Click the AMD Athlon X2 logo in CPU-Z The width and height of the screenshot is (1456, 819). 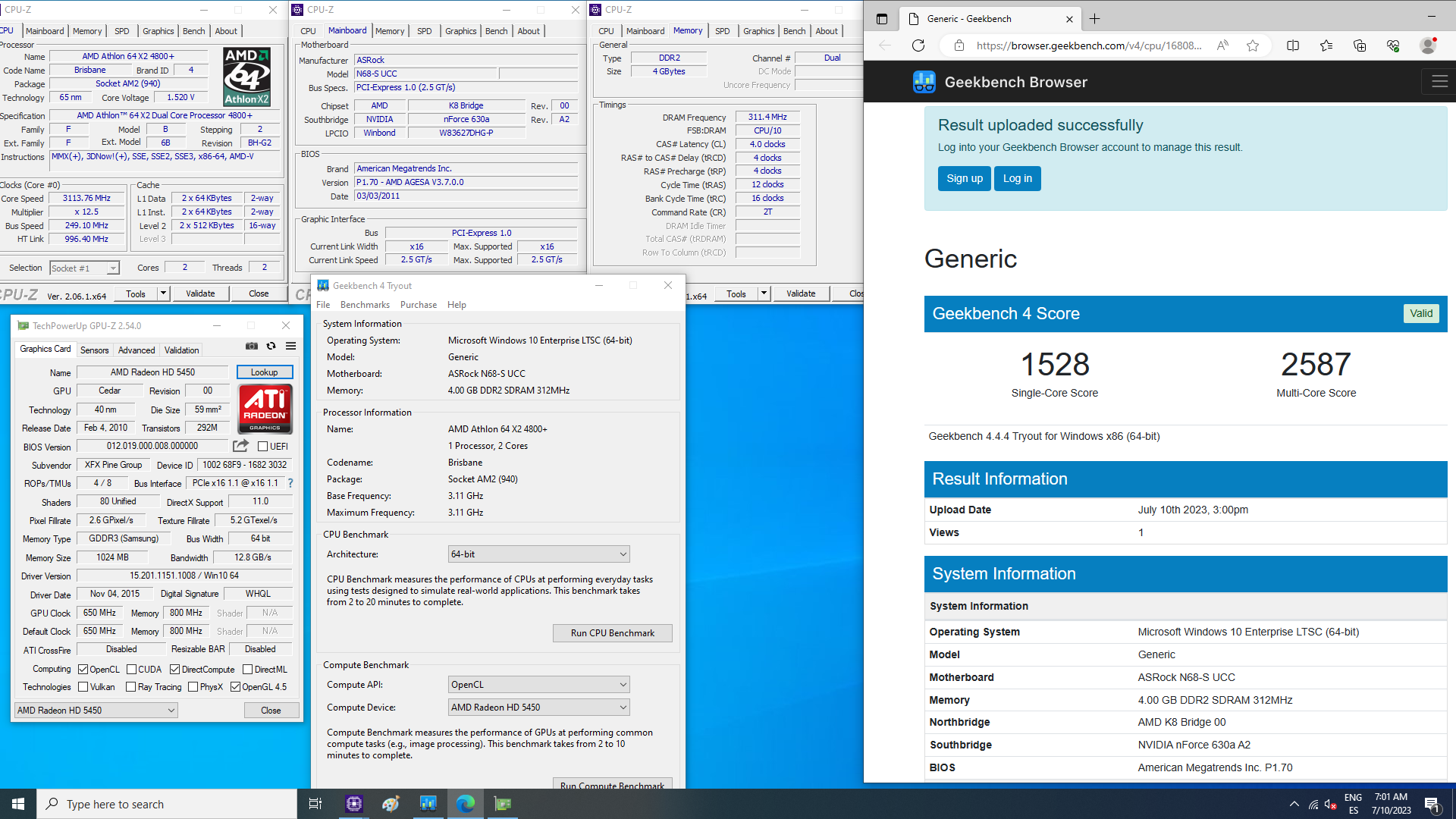(x=246, y=77)
